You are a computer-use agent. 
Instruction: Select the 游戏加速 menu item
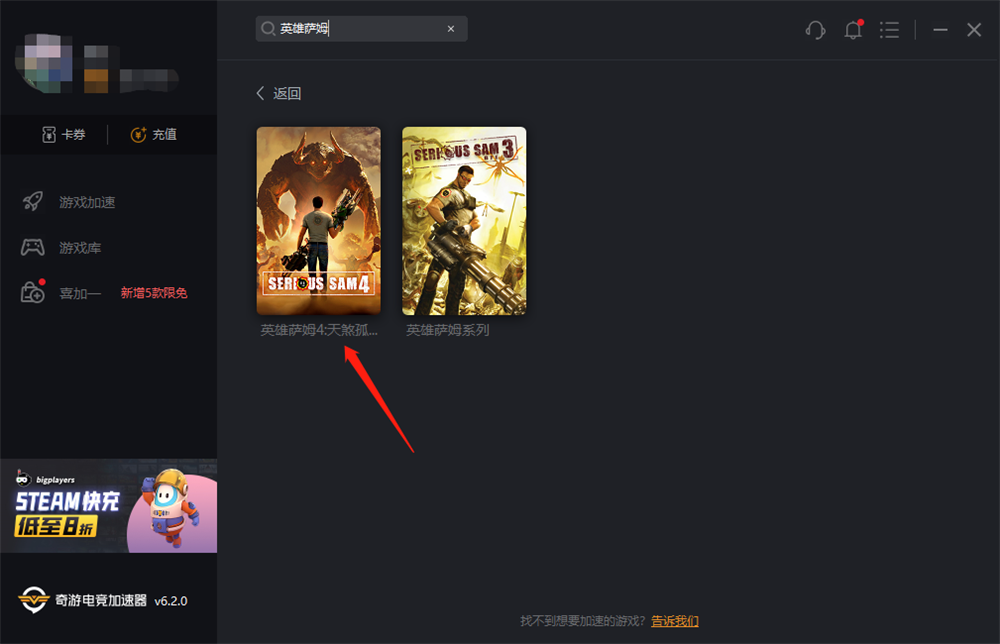(x=87, y=202)
